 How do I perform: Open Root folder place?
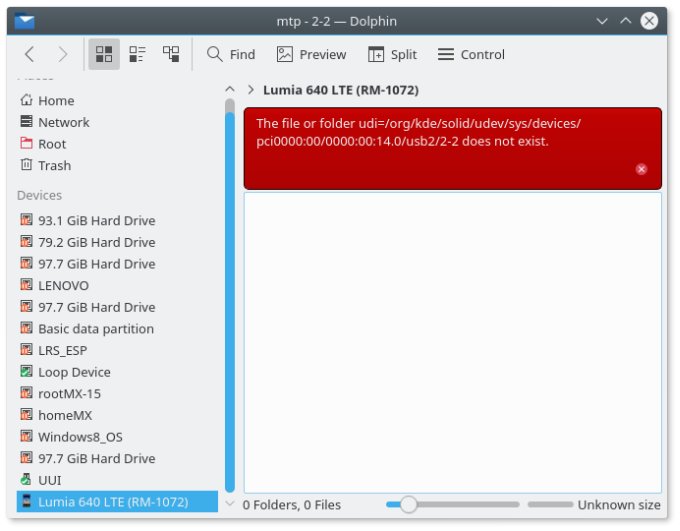coord(117,144)
